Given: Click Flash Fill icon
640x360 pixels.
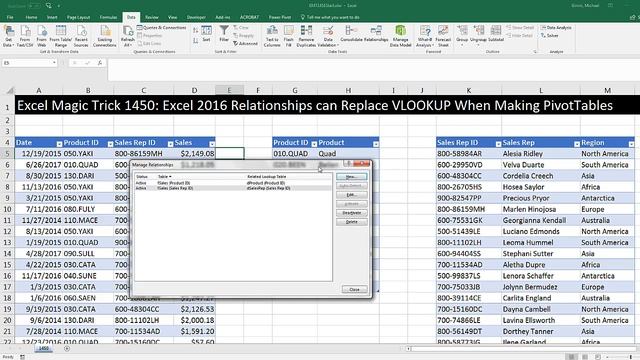Looking at the screenshot, I should click(289, 36).
